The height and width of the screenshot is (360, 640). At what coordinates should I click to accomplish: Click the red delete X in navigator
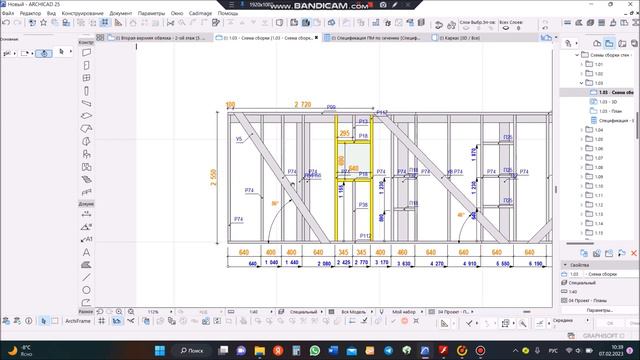pos(634,253)
